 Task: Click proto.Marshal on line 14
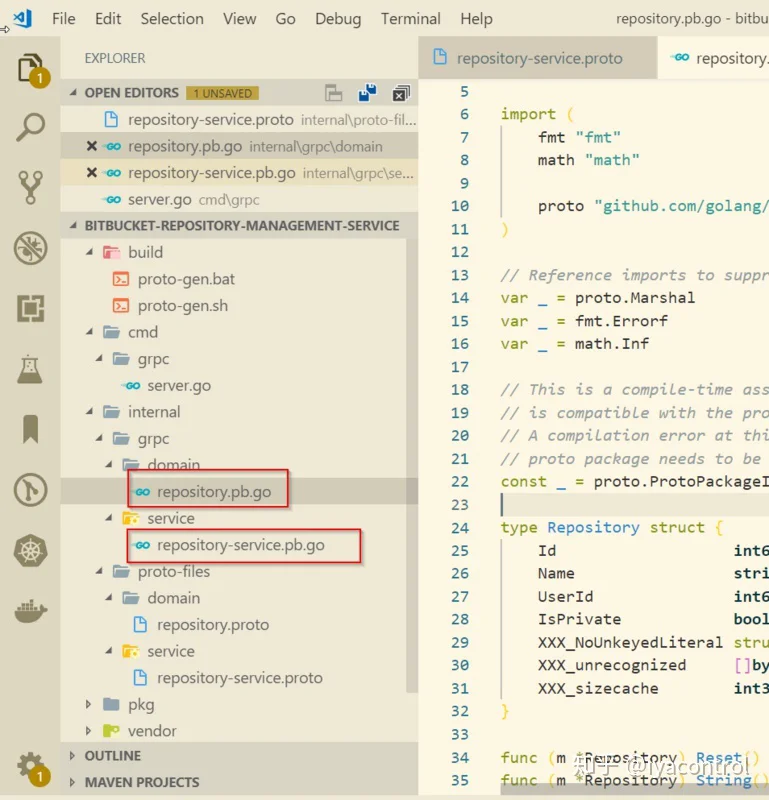[x=635, y=298]
